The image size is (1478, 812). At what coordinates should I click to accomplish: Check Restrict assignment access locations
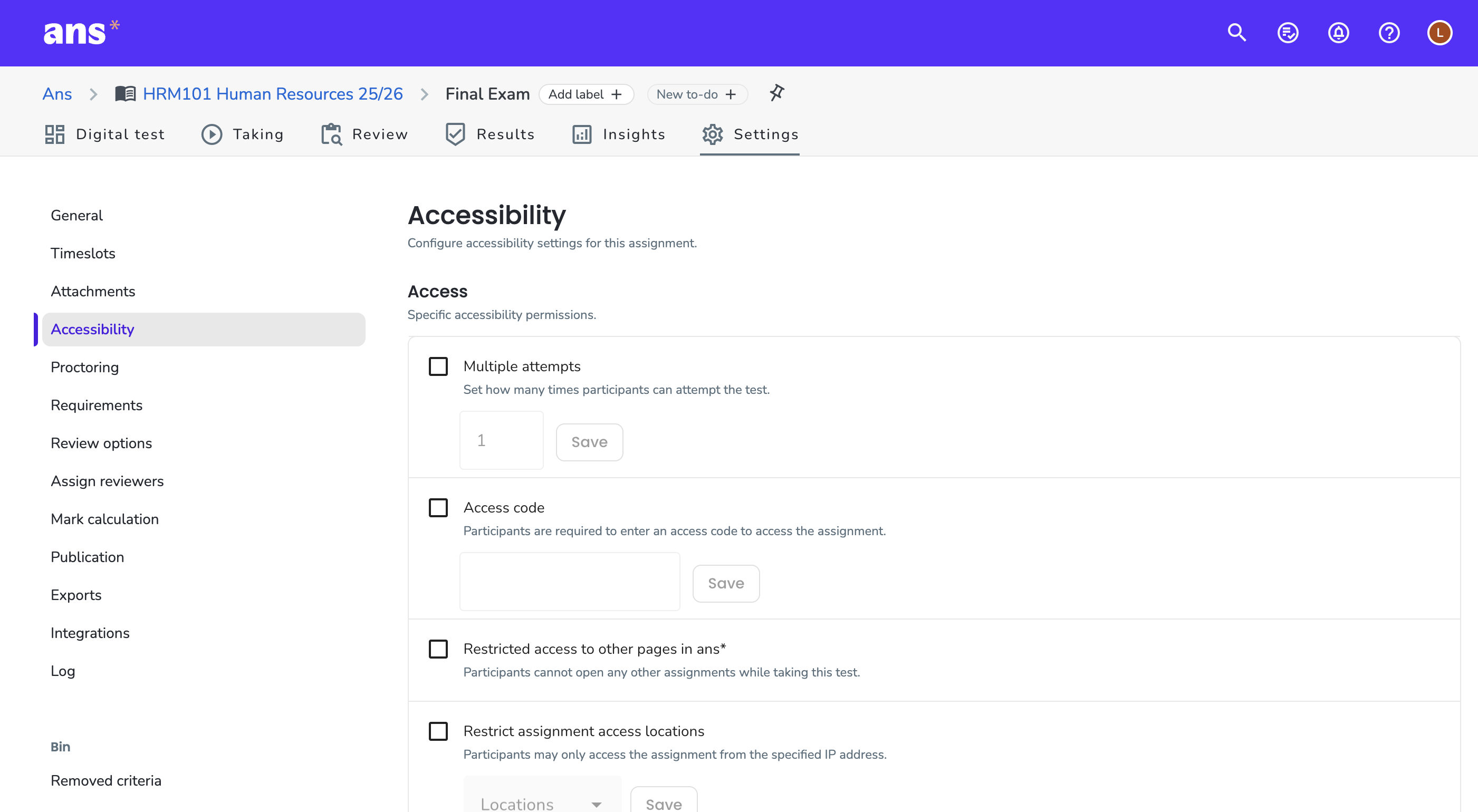(438, 731)
